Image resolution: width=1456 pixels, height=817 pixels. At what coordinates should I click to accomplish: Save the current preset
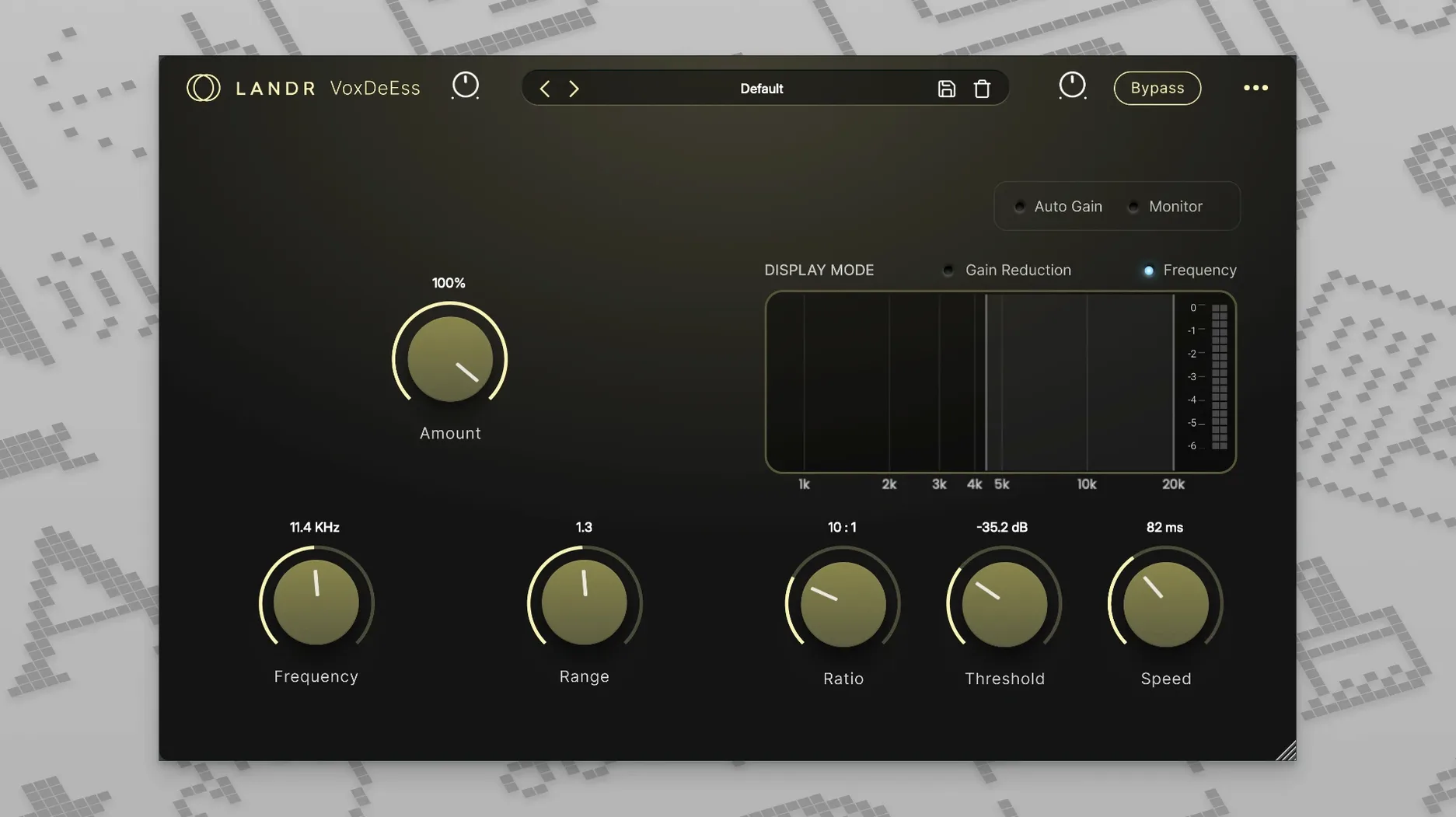point(946,89)
